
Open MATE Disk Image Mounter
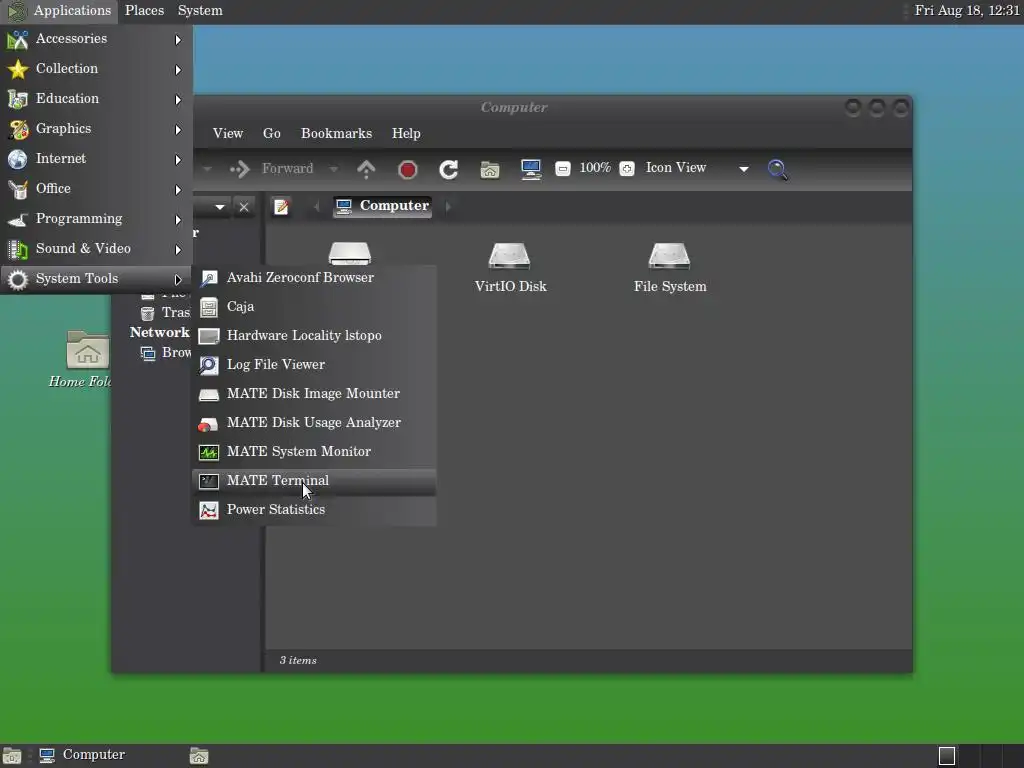point(314,393)
